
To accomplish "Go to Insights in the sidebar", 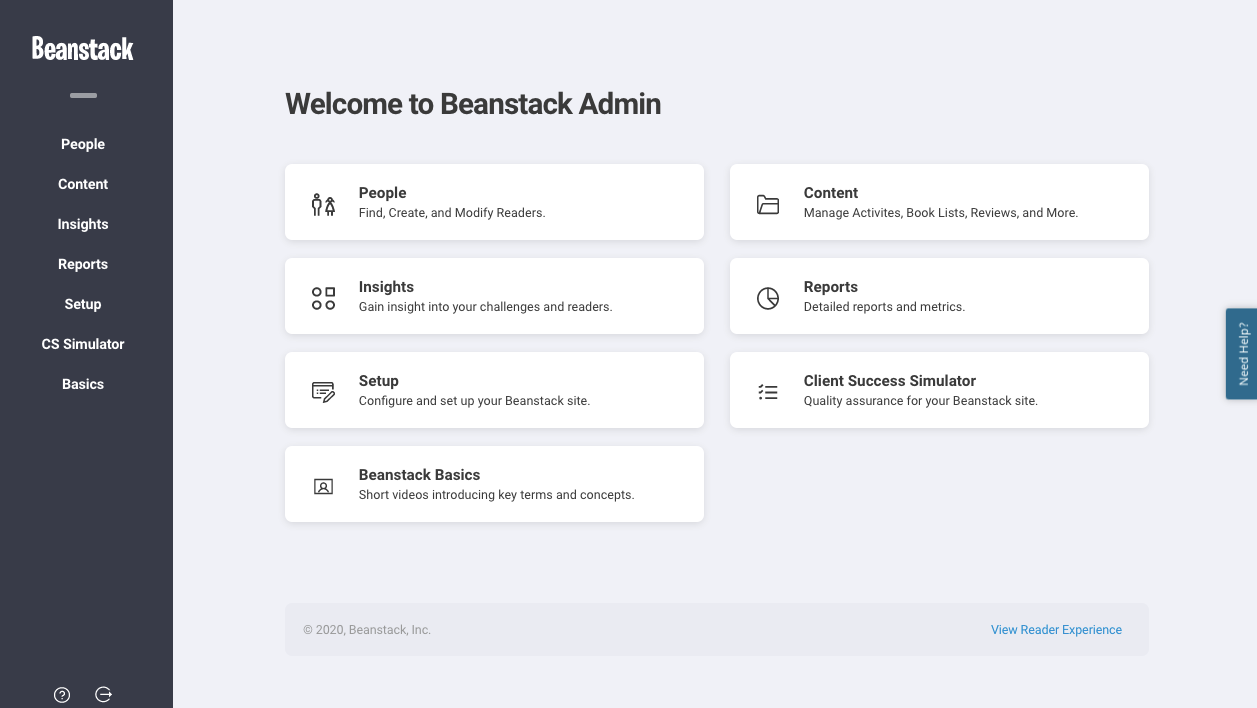I will pos(83,224).
